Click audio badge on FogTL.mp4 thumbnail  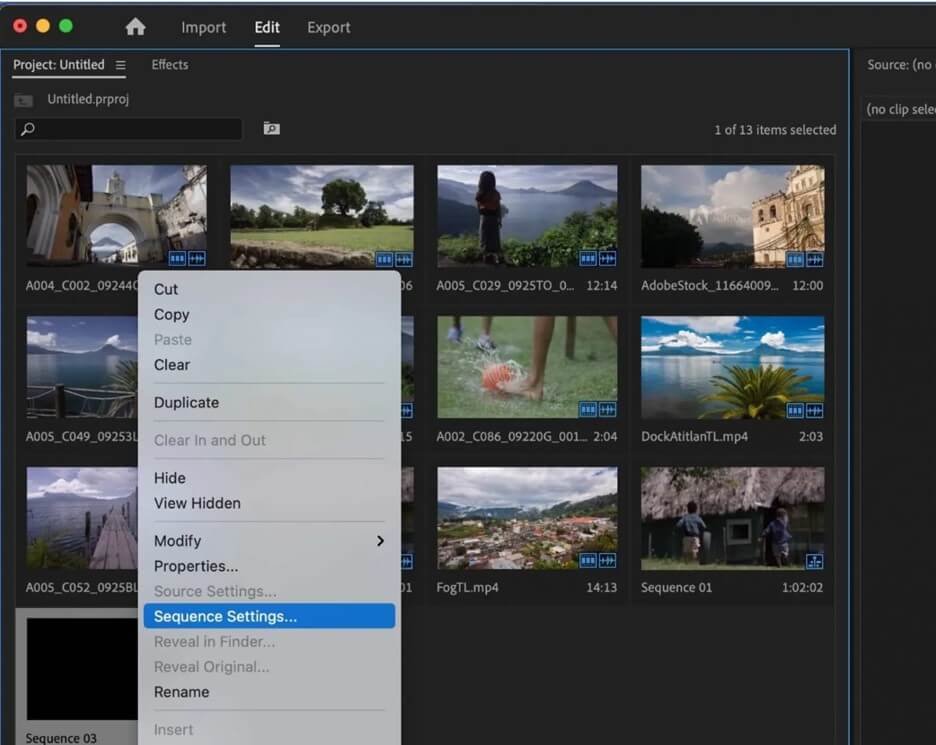pos(608,561)
